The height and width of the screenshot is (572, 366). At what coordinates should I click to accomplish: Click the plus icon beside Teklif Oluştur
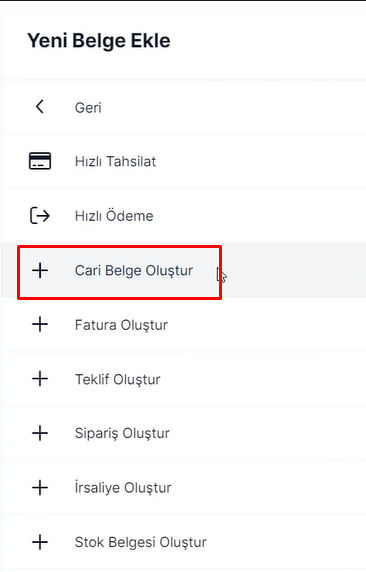coord(40,379)
